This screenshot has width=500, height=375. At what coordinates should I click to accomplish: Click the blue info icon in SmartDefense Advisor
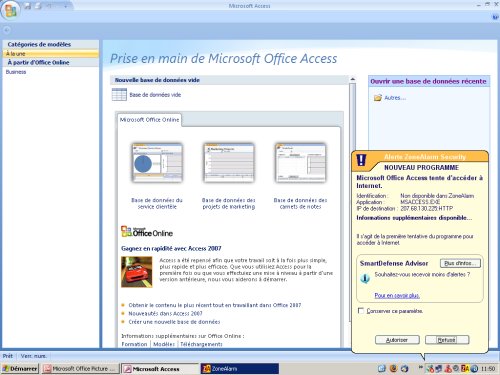tap(365, 278)
